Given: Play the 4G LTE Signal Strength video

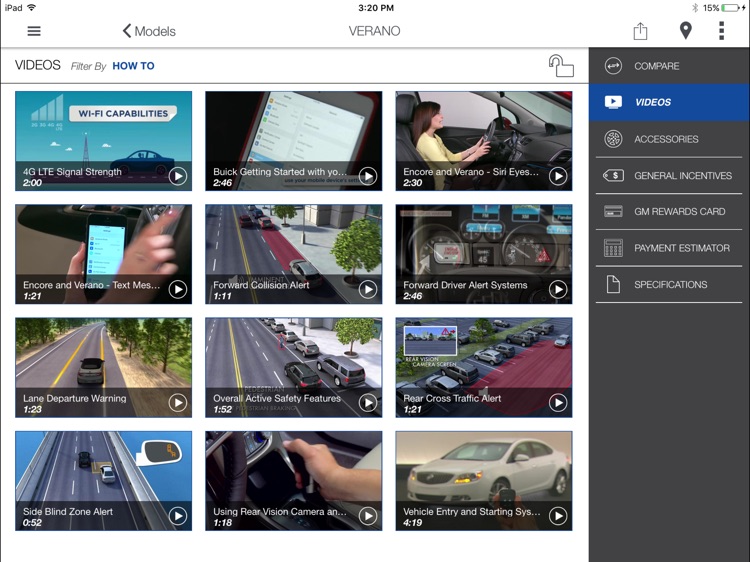Looking at the screenshot, I should tap(177, 176).
